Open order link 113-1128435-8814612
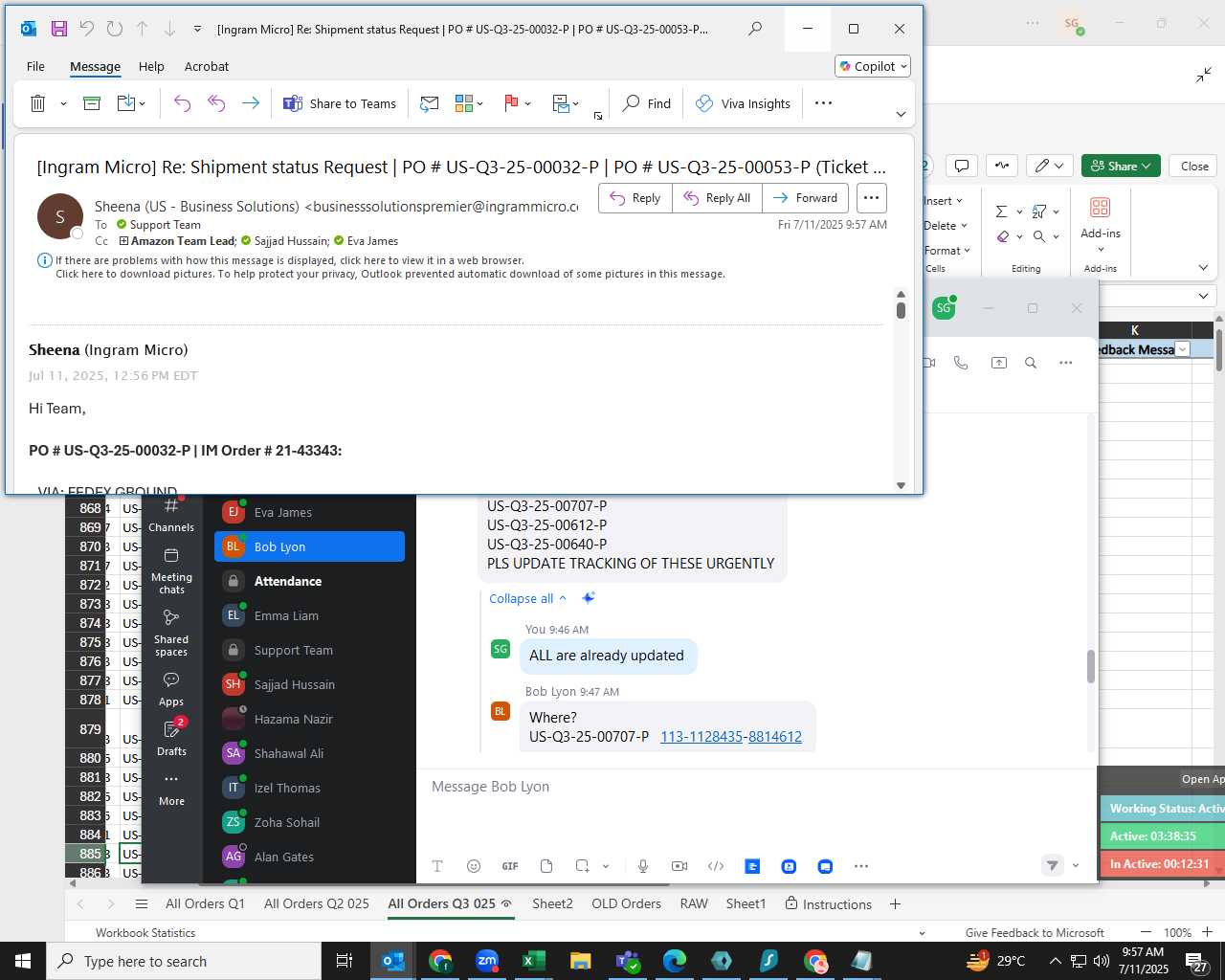This screenshot has width=1225, height=980. 731,737
